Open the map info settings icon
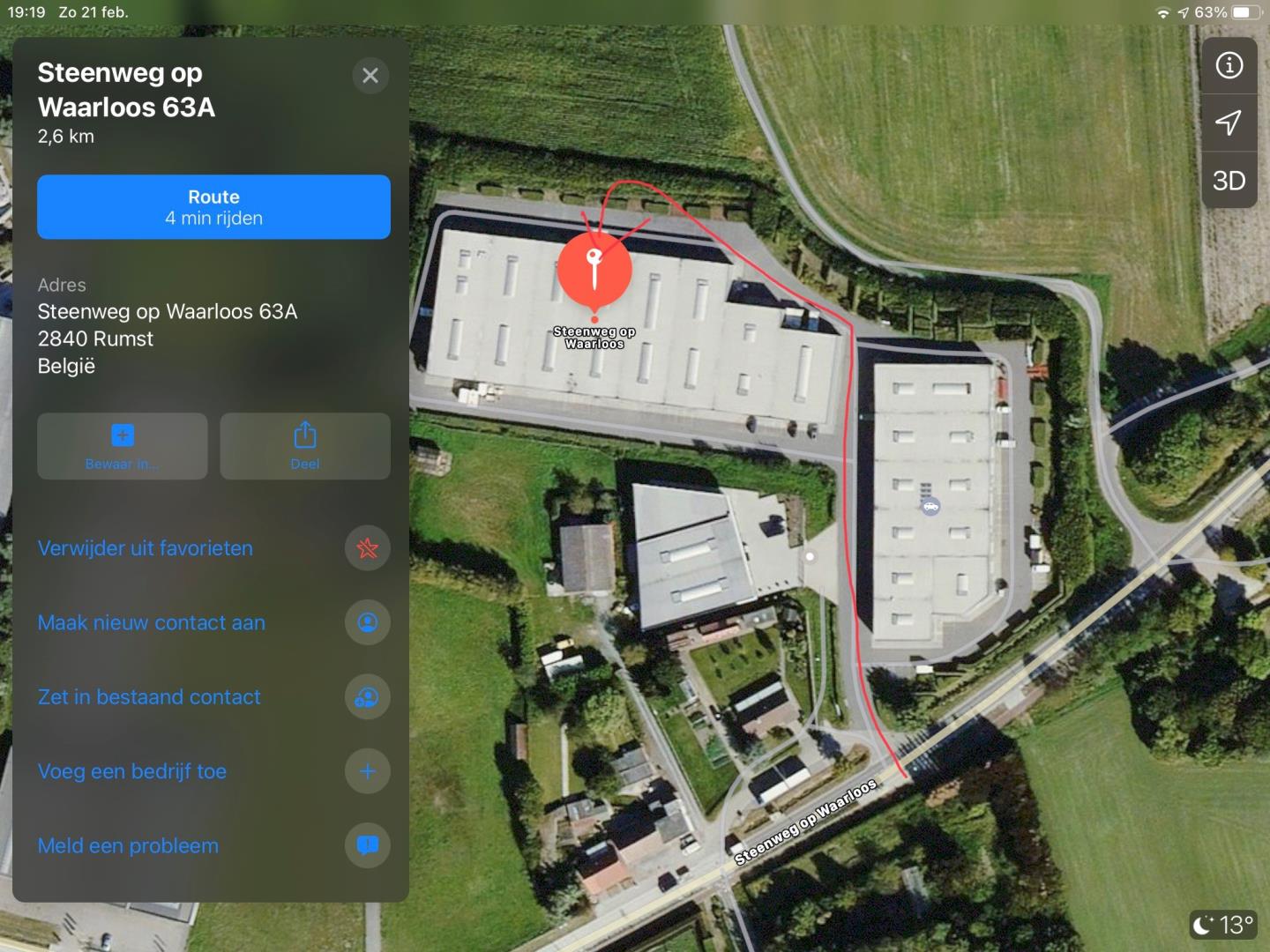This screenshot has height=952, width=1270. point(1229,65)
